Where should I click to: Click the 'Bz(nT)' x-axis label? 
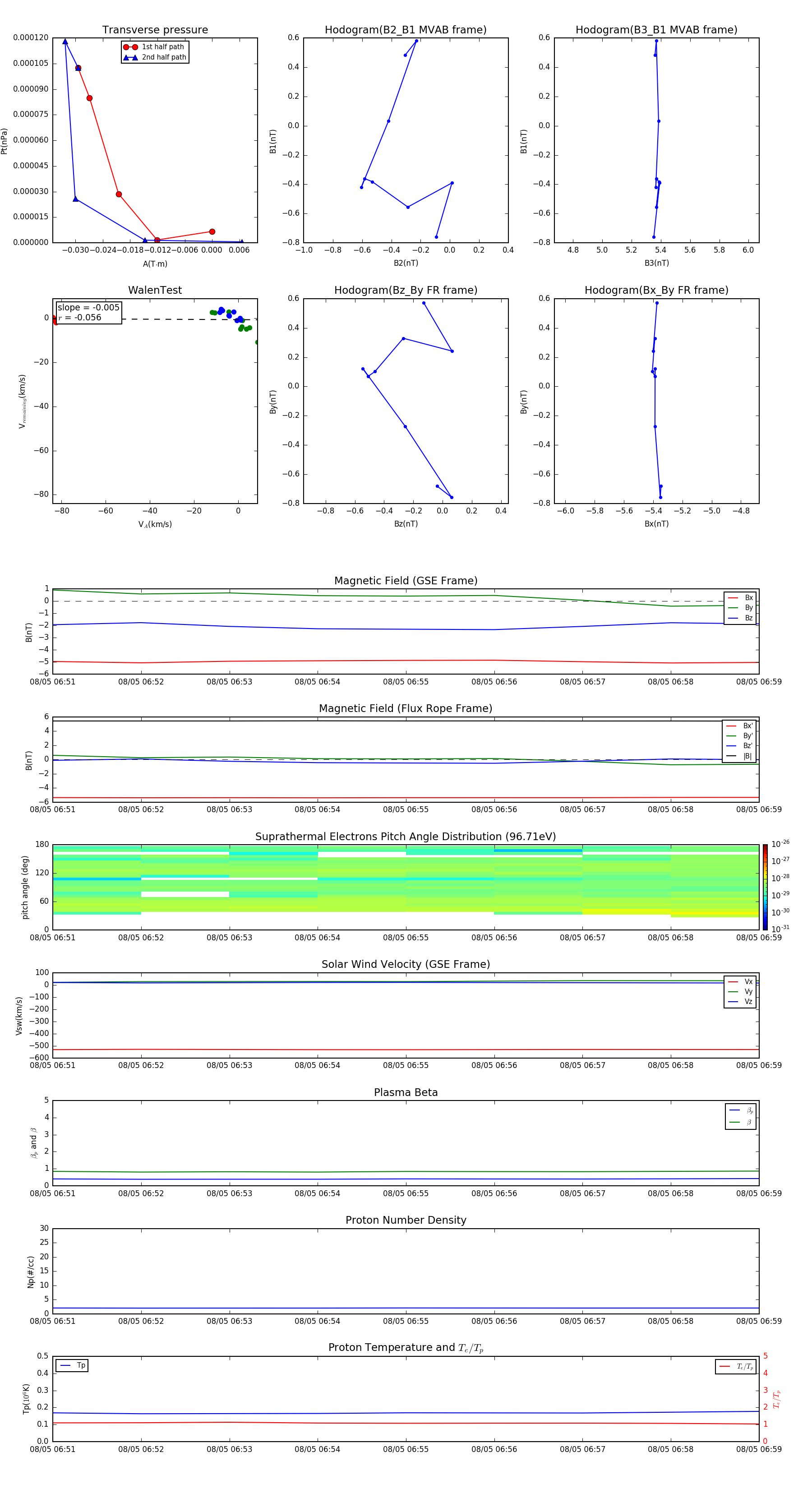click(x=406, y=524)
